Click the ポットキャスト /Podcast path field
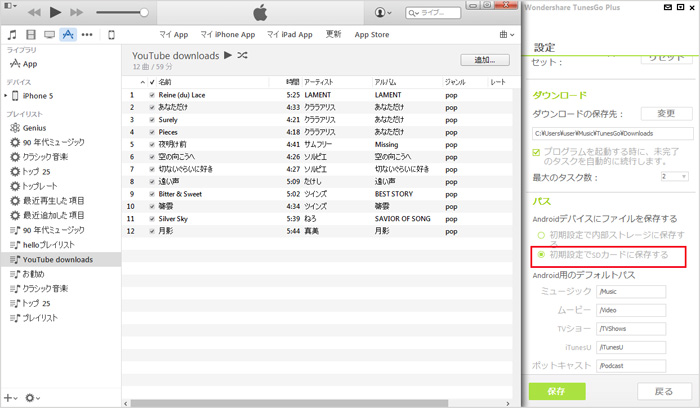700x408 pixels. (x=631, y=366)
